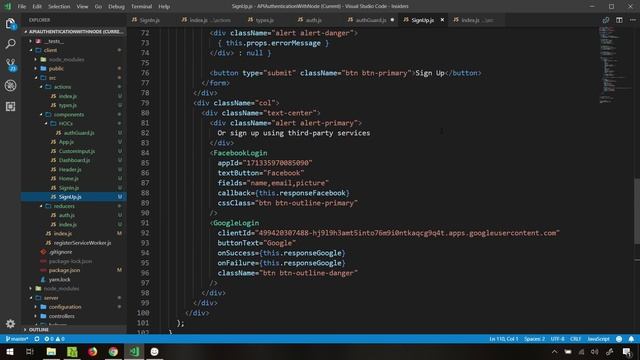Click the feedback smiley in status bar

(x=619, y=339)
